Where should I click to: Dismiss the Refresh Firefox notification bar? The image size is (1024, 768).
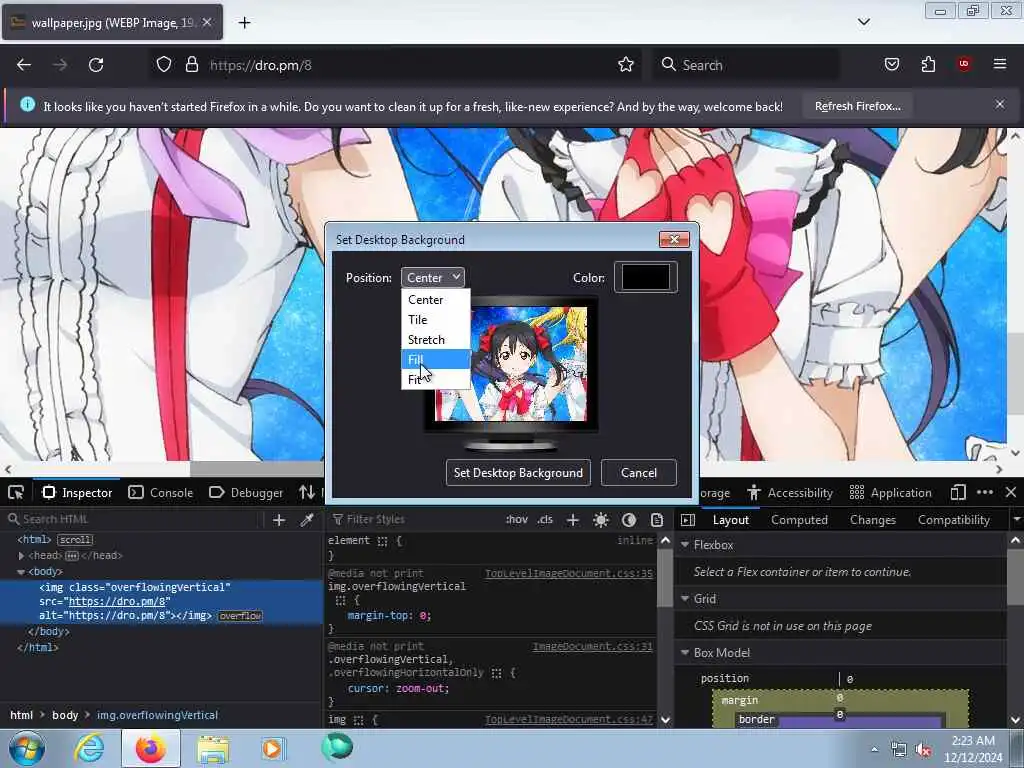(x=1000, y=104)
